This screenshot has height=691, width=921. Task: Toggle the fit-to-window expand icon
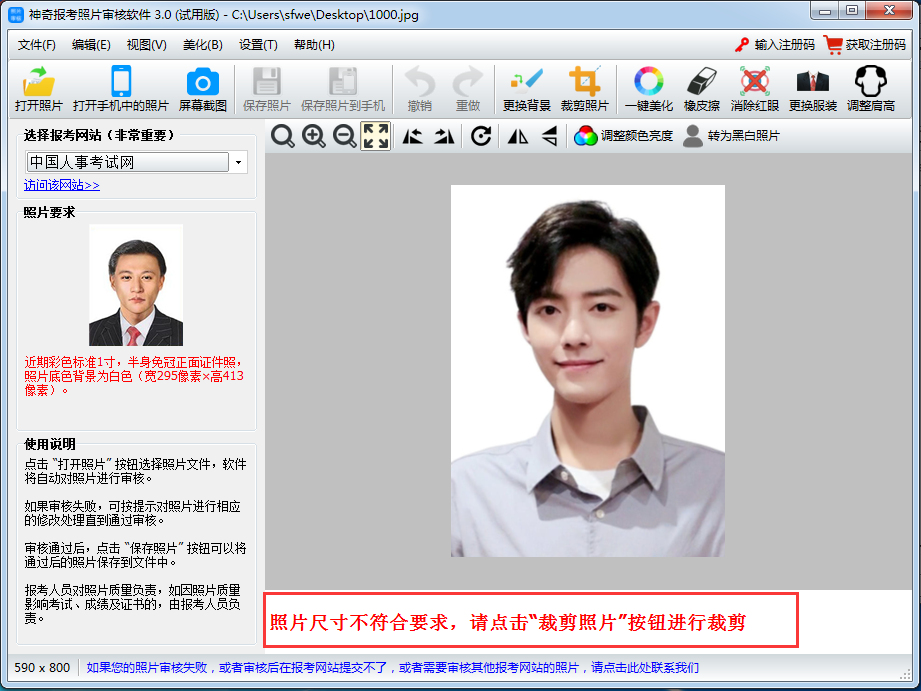375,136
